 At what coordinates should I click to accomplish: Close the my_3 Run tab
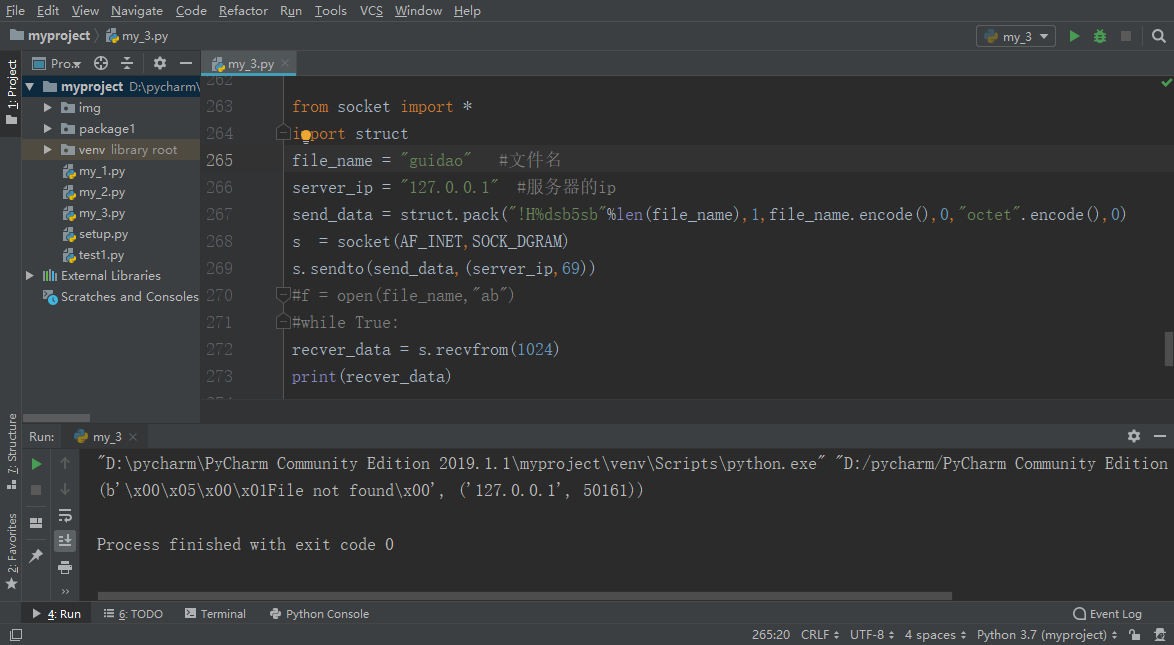[x=133, y=437]
